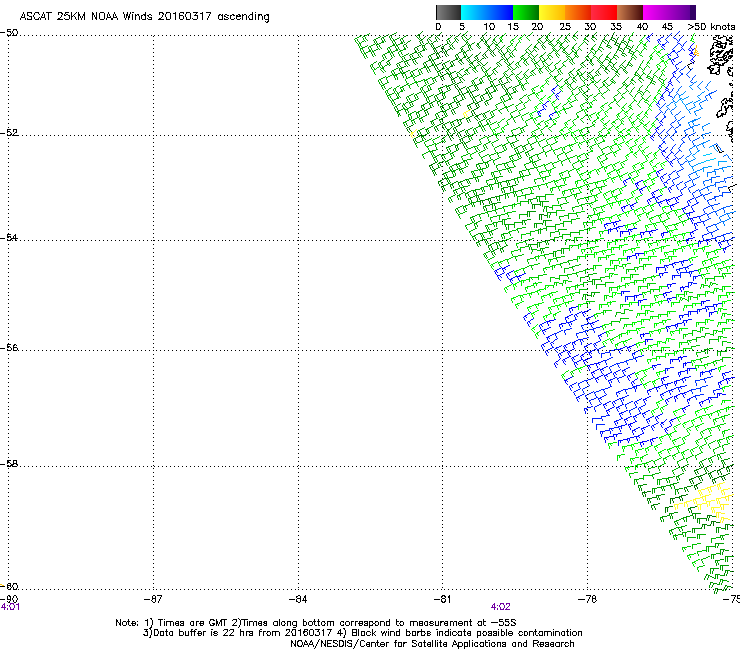The height and width of the screenshot is (650, 740).
Task: Click the yellow 20-25 knots color band
Action: [x=552, y=12]
